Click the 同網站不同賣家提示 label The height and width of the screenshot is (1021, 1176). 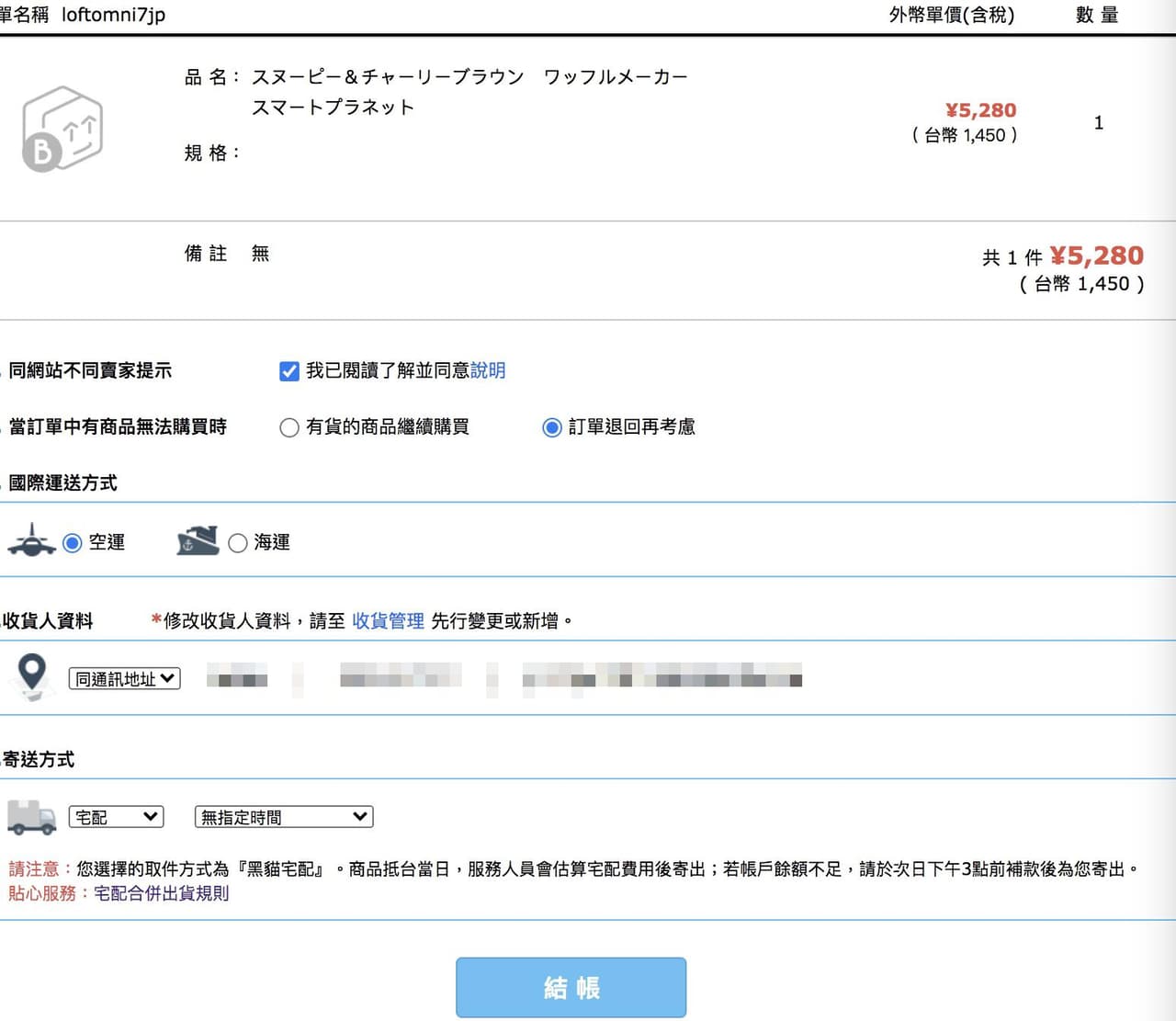[x=90, y=371]
